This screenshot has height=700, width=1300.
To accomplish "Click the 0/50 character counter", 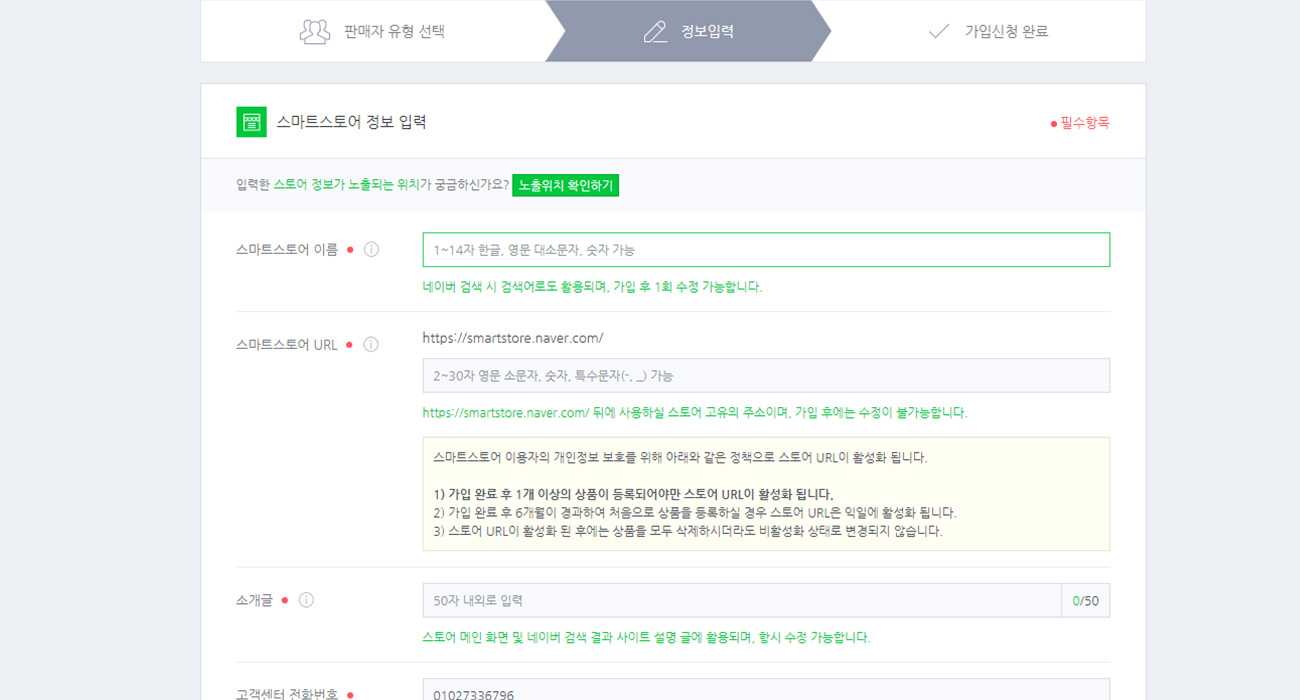I will pyautogui.click(x=1086, y=600).
